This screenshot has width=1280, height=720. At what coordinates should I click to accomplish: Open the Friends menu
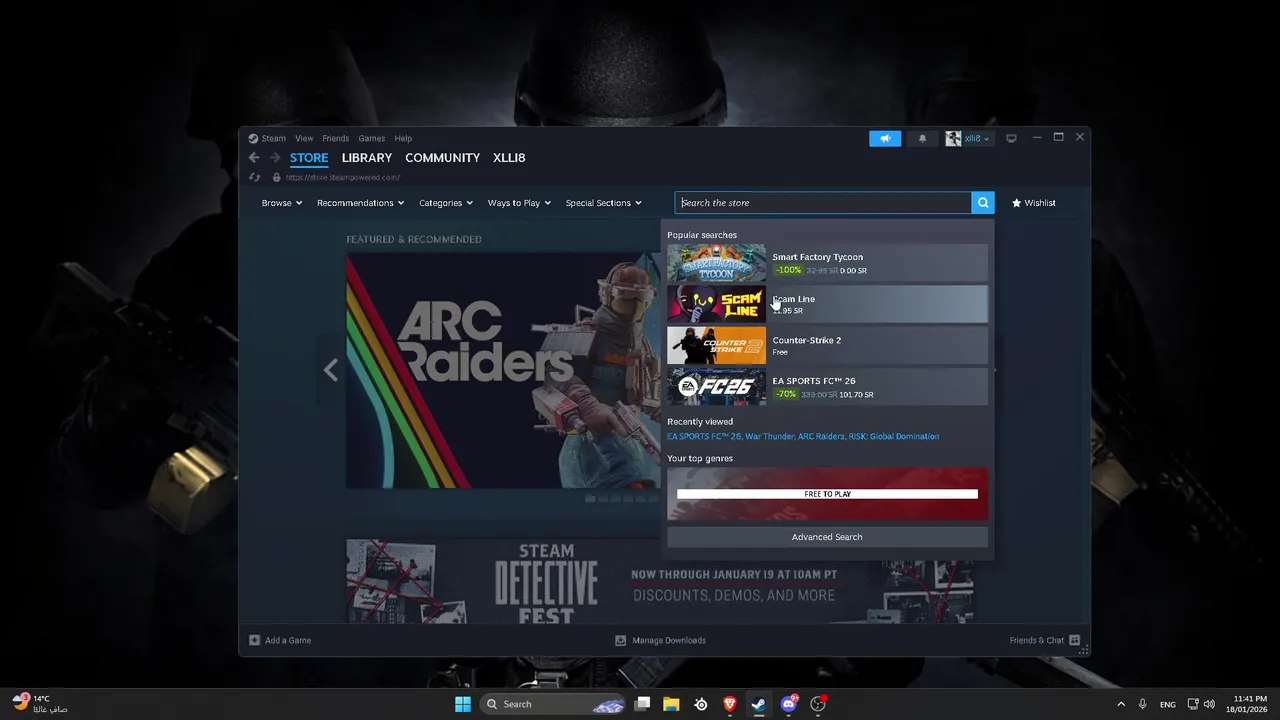[x=336, y=139]
